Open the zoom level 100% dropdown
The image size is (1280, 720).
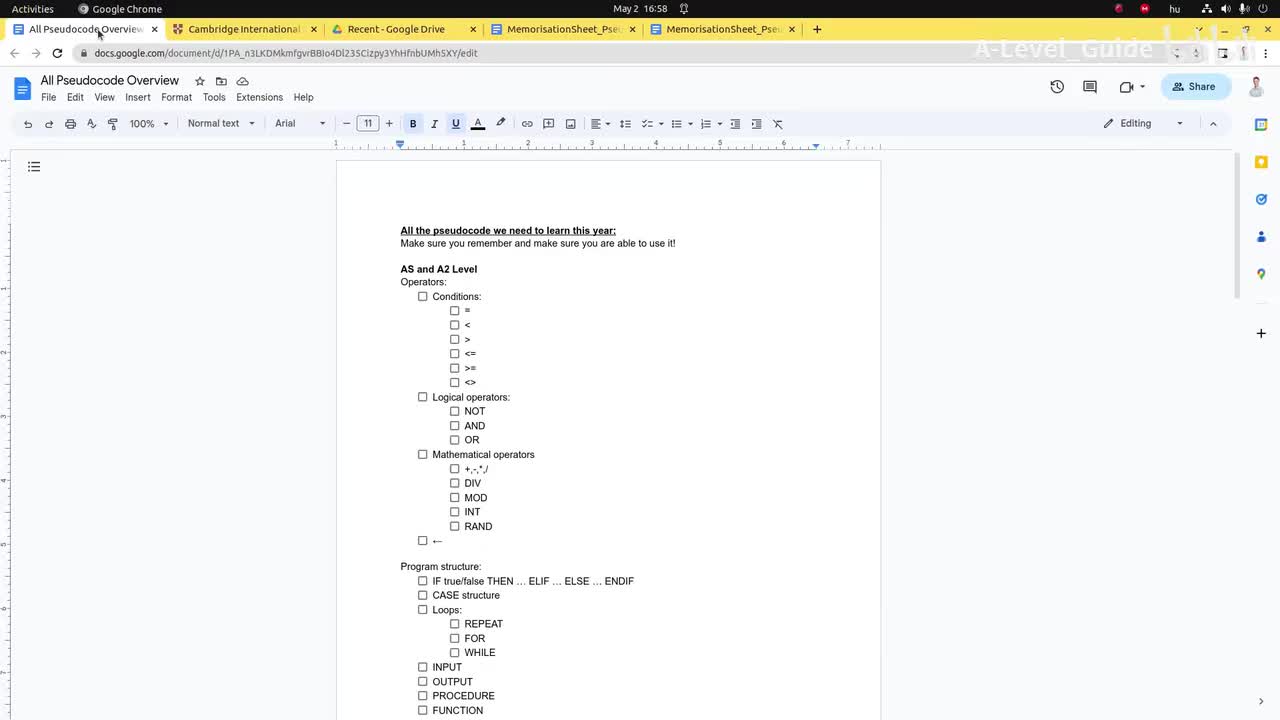tap(149, 124)
